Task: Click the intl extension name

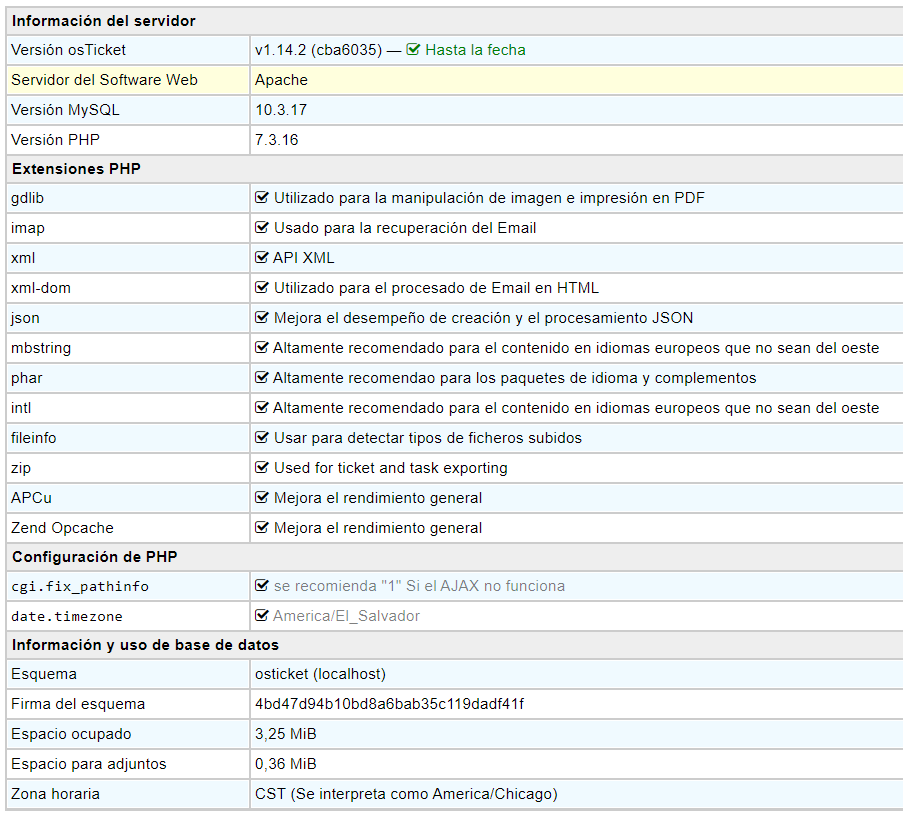Action: click(x=21, y=408)
